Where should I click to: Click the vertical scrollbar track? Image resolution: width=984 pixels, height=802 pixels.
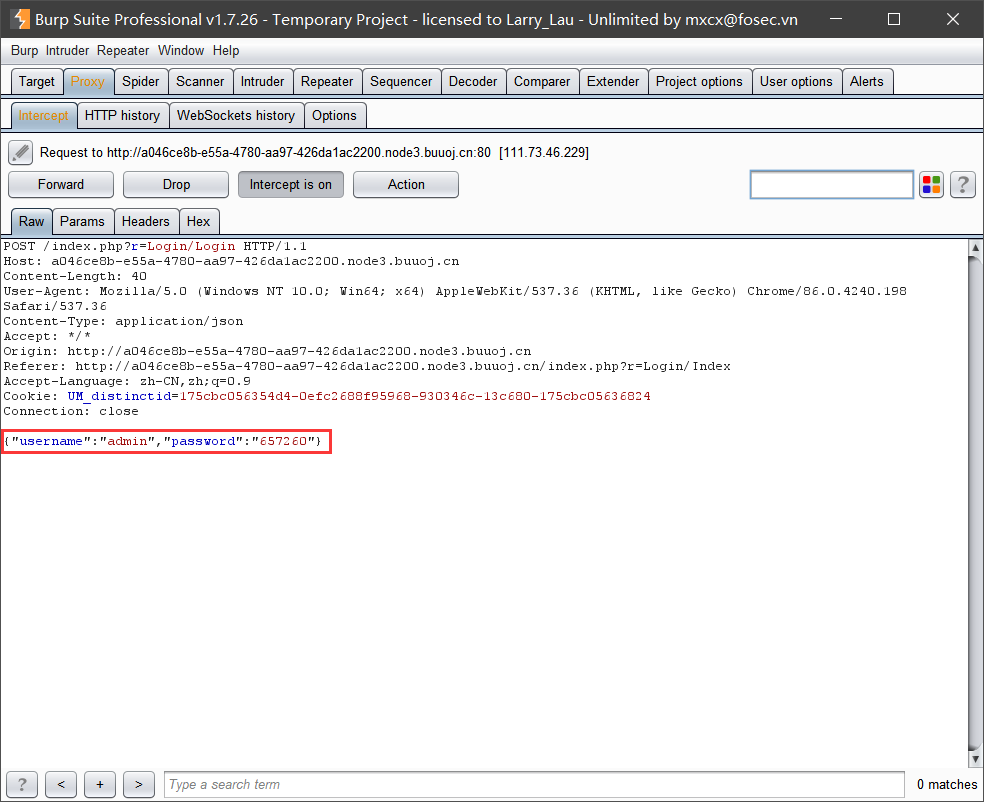(975, 503)
